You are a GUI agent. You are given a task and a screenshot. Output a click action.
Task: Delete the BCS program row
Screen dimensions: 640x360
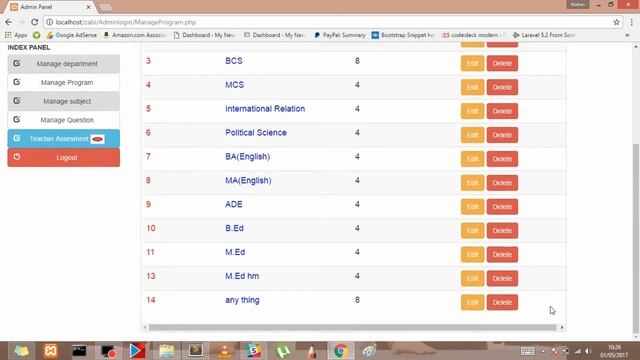502,63
